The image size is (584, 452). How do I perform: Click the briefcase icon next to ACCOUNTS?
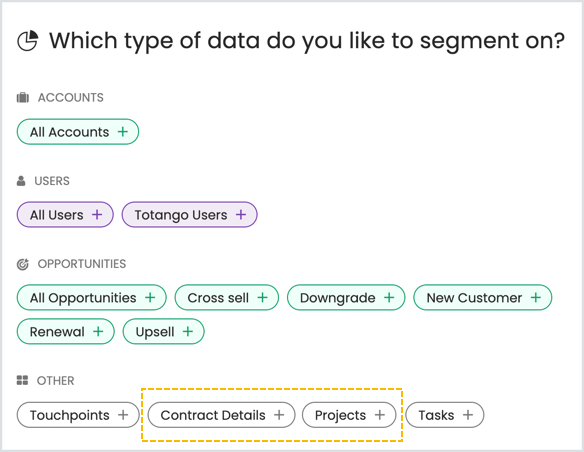point(23,98)
